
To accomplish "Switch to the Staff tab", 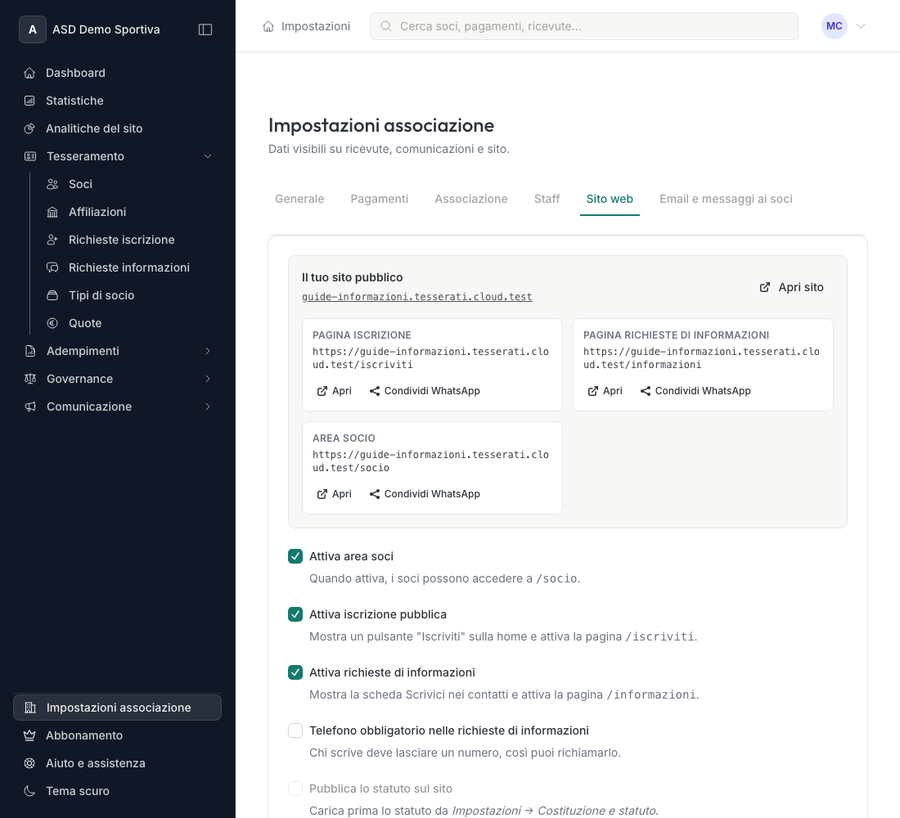I will coord(546,199).
